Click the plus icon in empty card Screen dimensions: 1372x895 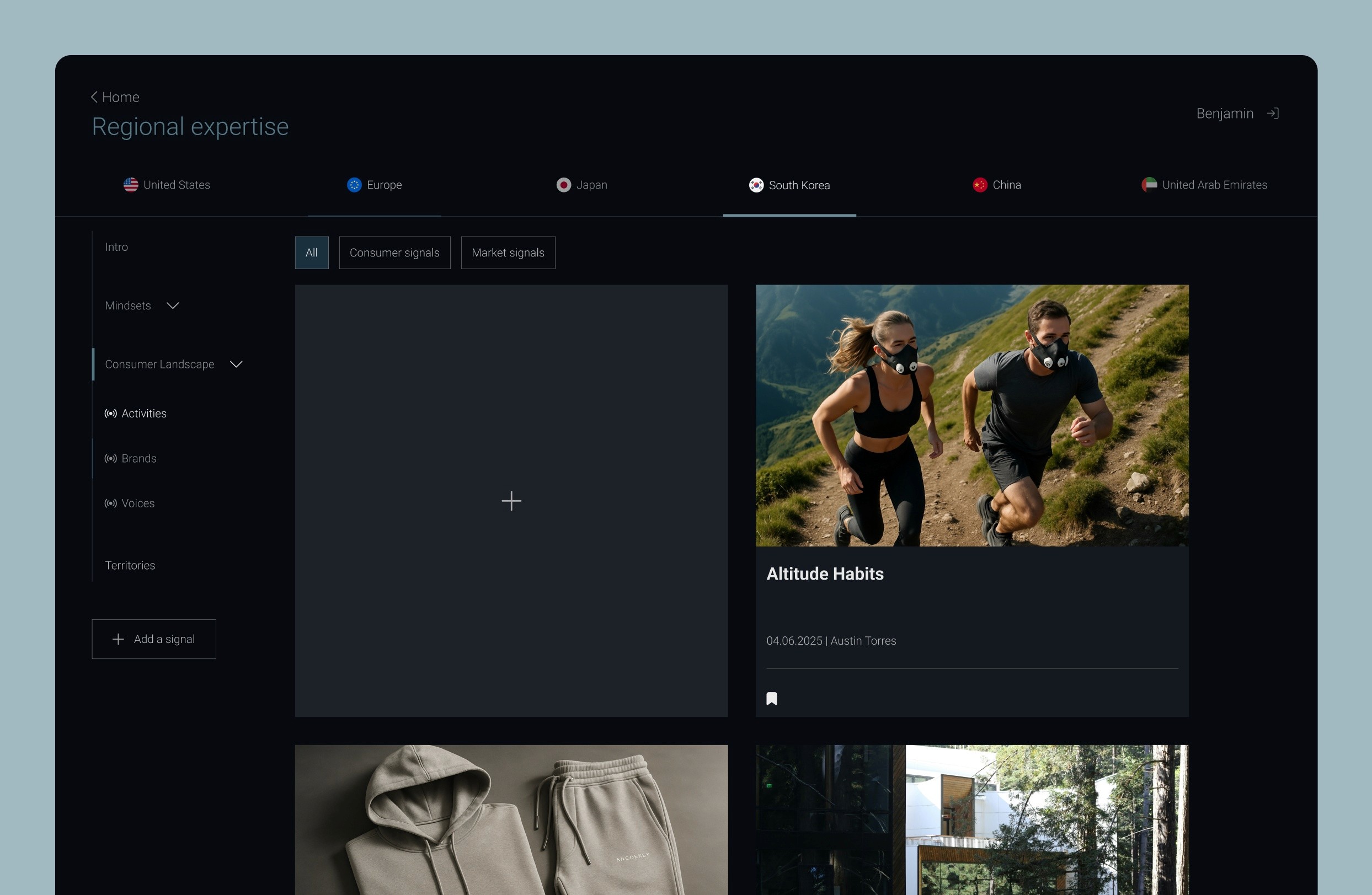[x=511, y=501]
